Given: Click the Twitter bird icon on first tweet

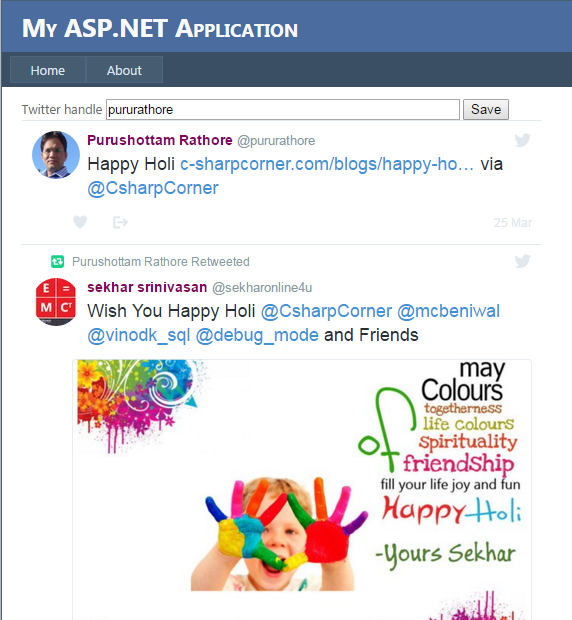Looking at the screenshot, I should point(522,140).
